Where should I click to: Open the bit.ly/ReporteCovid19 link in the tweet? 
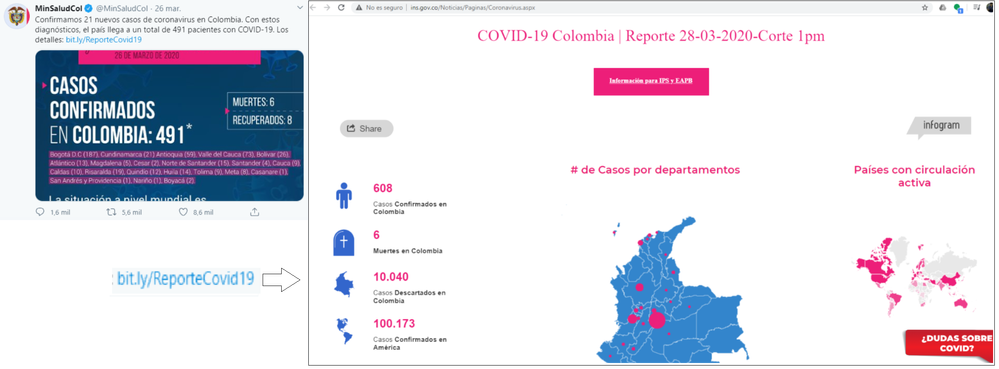point(104,40)
